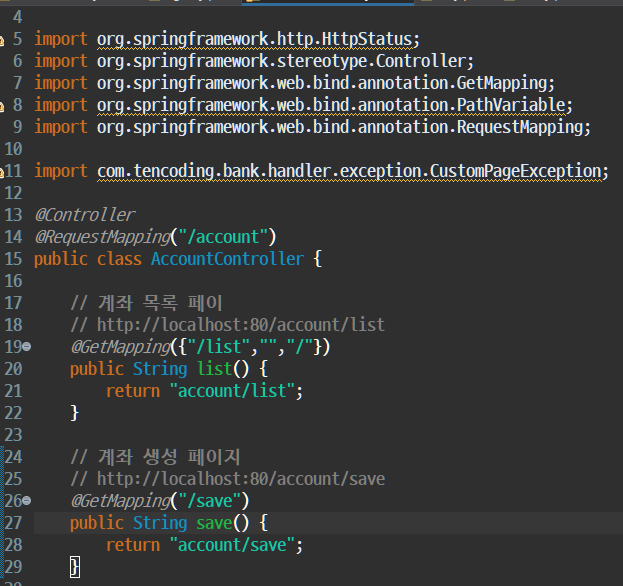The image size is (623, 586).
Task: Click the GetMapping import line
Action: (294, 83)
